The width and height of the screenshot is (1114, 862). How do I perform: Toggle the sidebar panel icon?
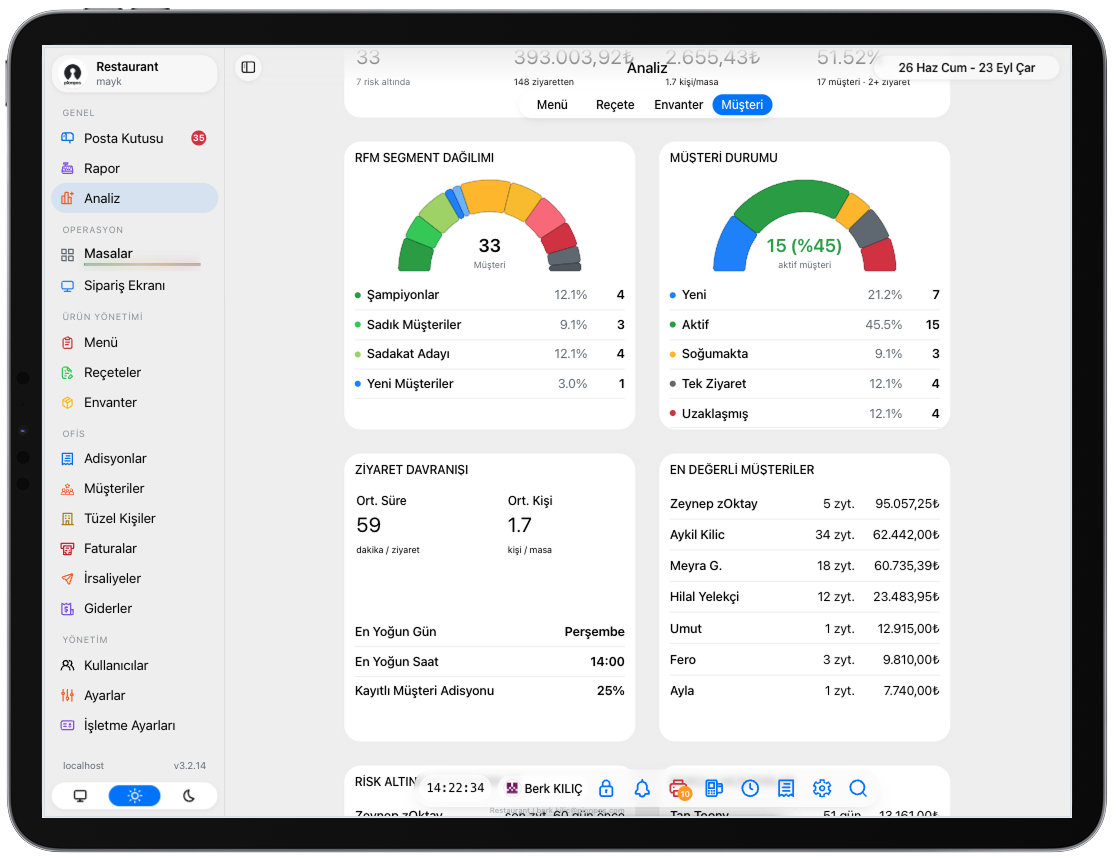click(248, 68)
